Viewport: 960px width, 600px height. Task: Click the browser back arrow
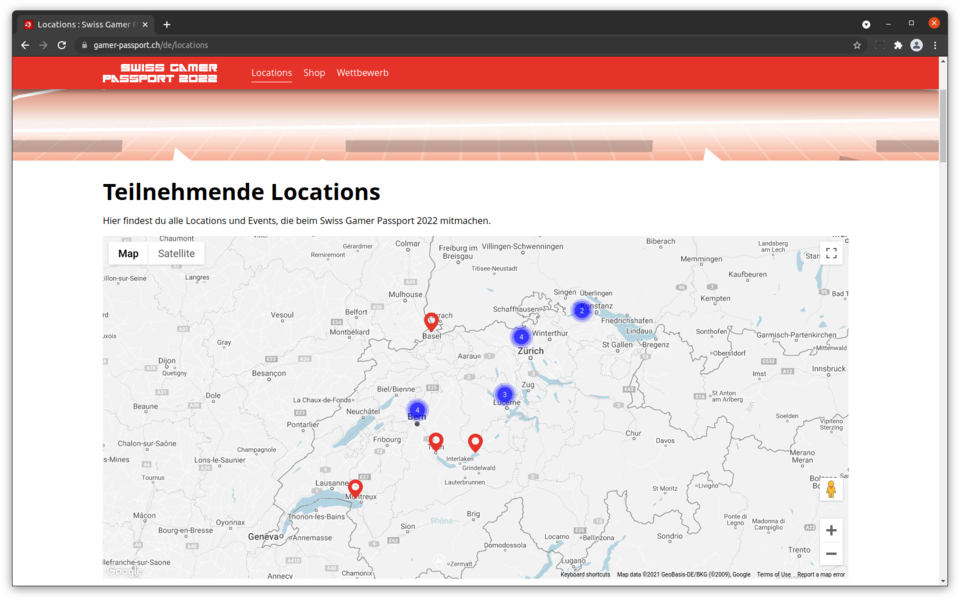25,45
